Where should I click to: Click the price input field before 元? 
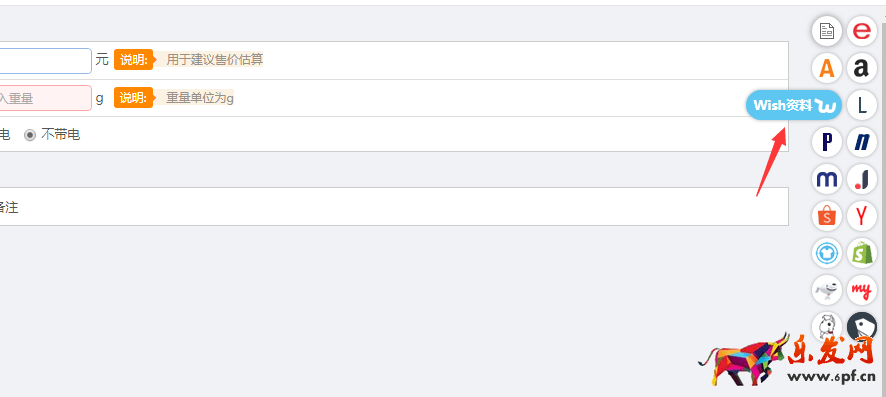45,60
